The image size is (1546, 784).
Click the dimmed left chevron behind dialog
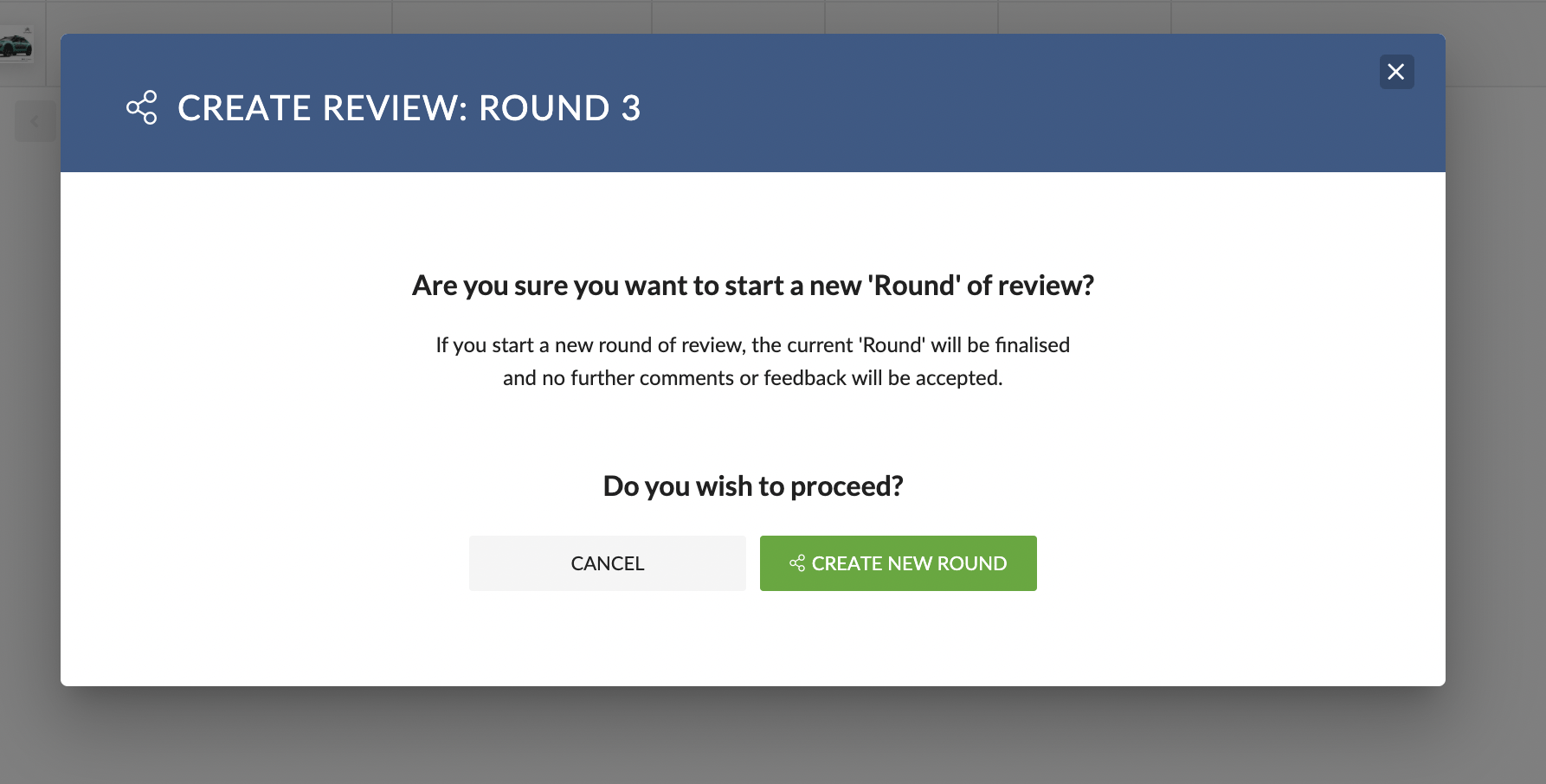pyautogui.click(x=35, y=121)
